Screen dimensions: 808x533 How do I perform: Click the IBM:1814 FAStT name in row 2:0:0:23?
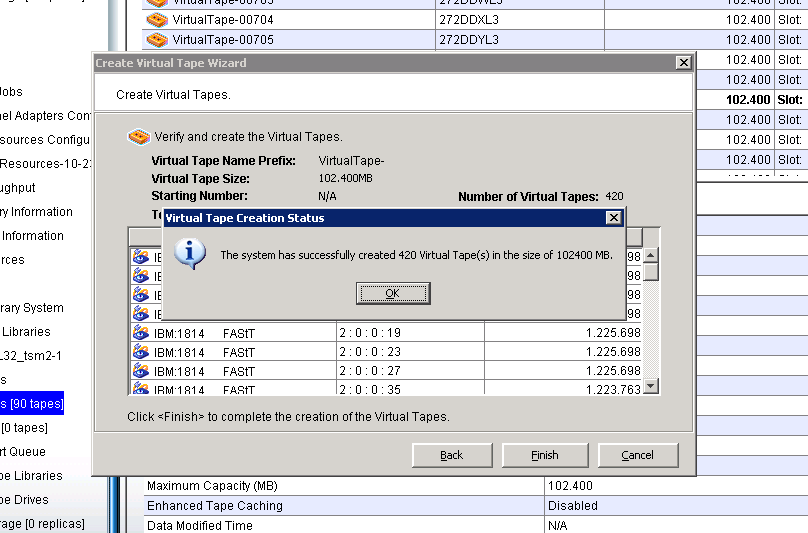[x=204, y=353]
